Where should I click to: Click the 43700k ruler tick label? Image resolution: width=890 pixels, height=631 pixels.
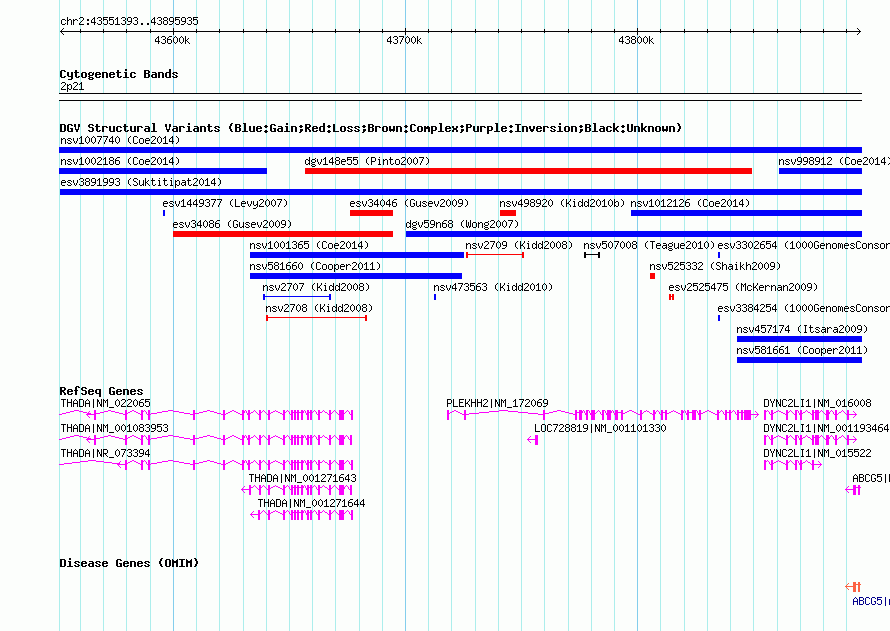coord(404,40)
